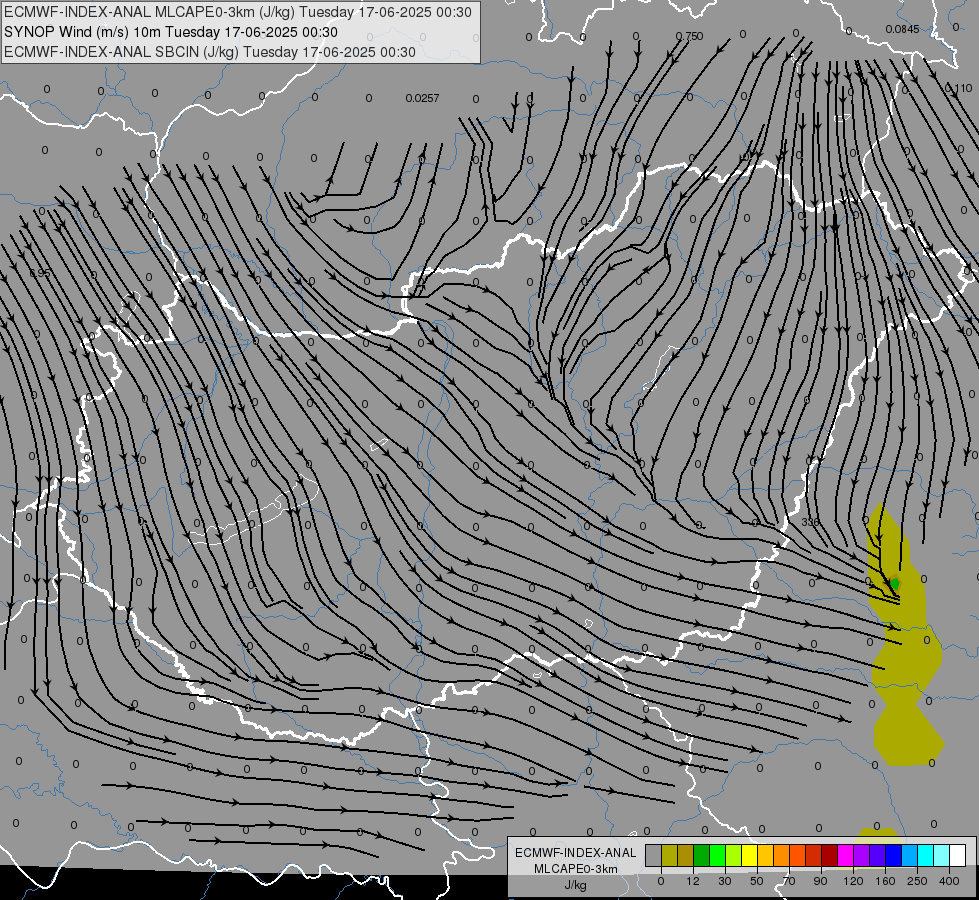Click the MLCAPE0-3km legend subtitle
The height and width of the screenshot is (900, 979).
[x=575, y=869]
